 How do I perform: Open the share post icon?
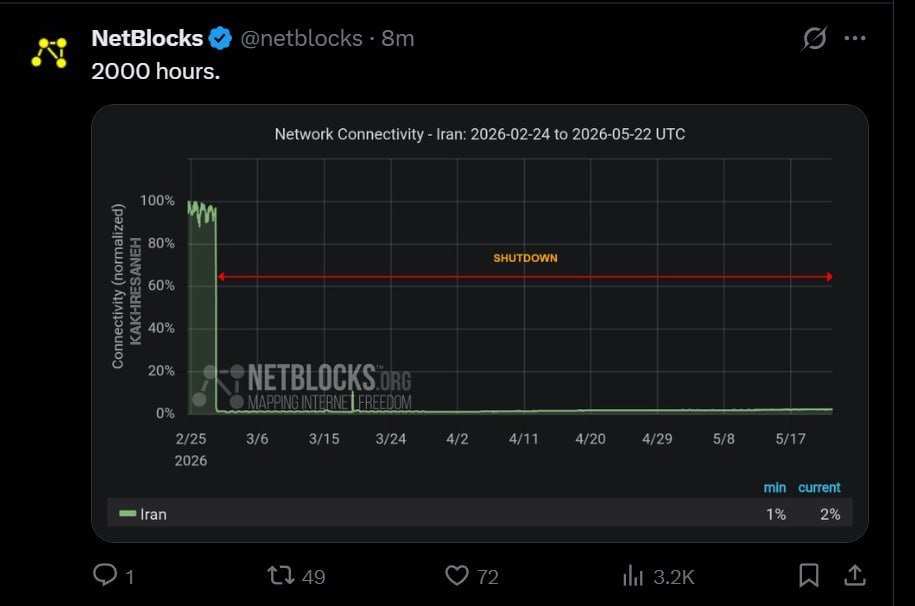pyautogui.click(x=855, y=576)
